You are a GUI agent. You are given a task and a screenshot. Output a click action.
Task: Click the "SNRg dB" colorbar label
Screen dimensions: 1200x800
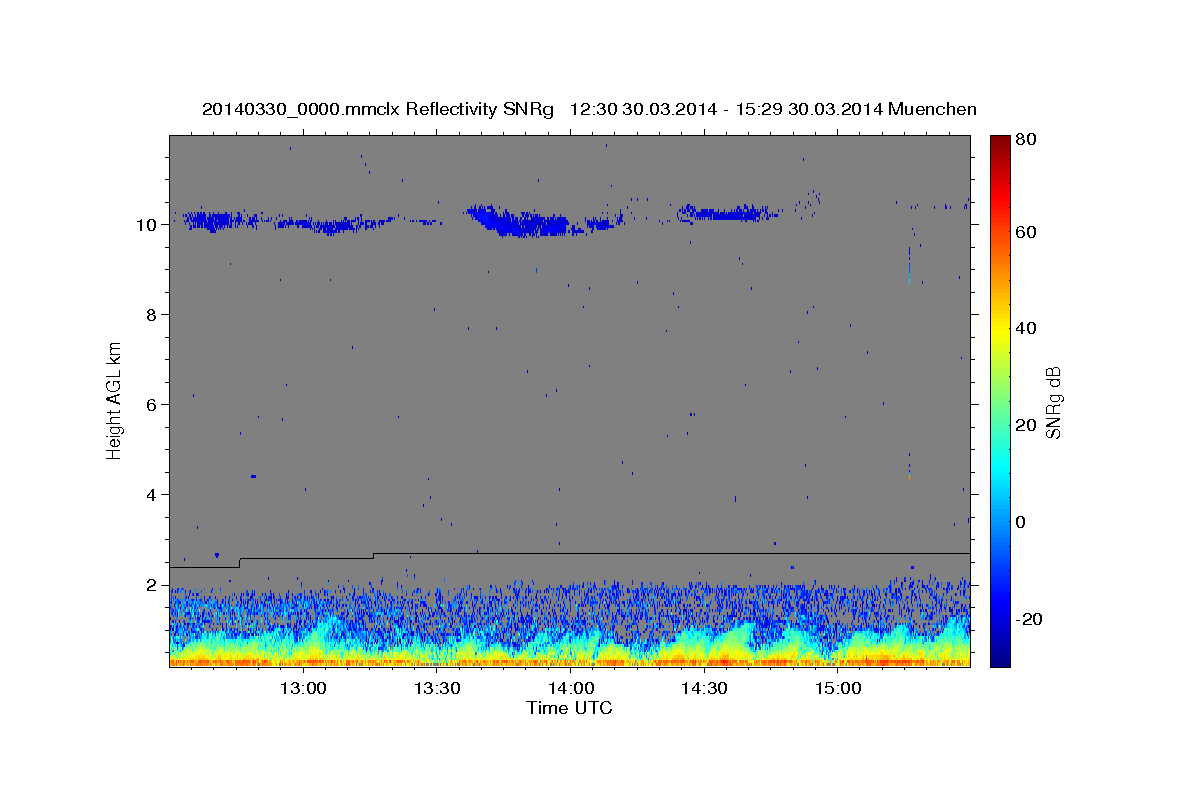1053,402
